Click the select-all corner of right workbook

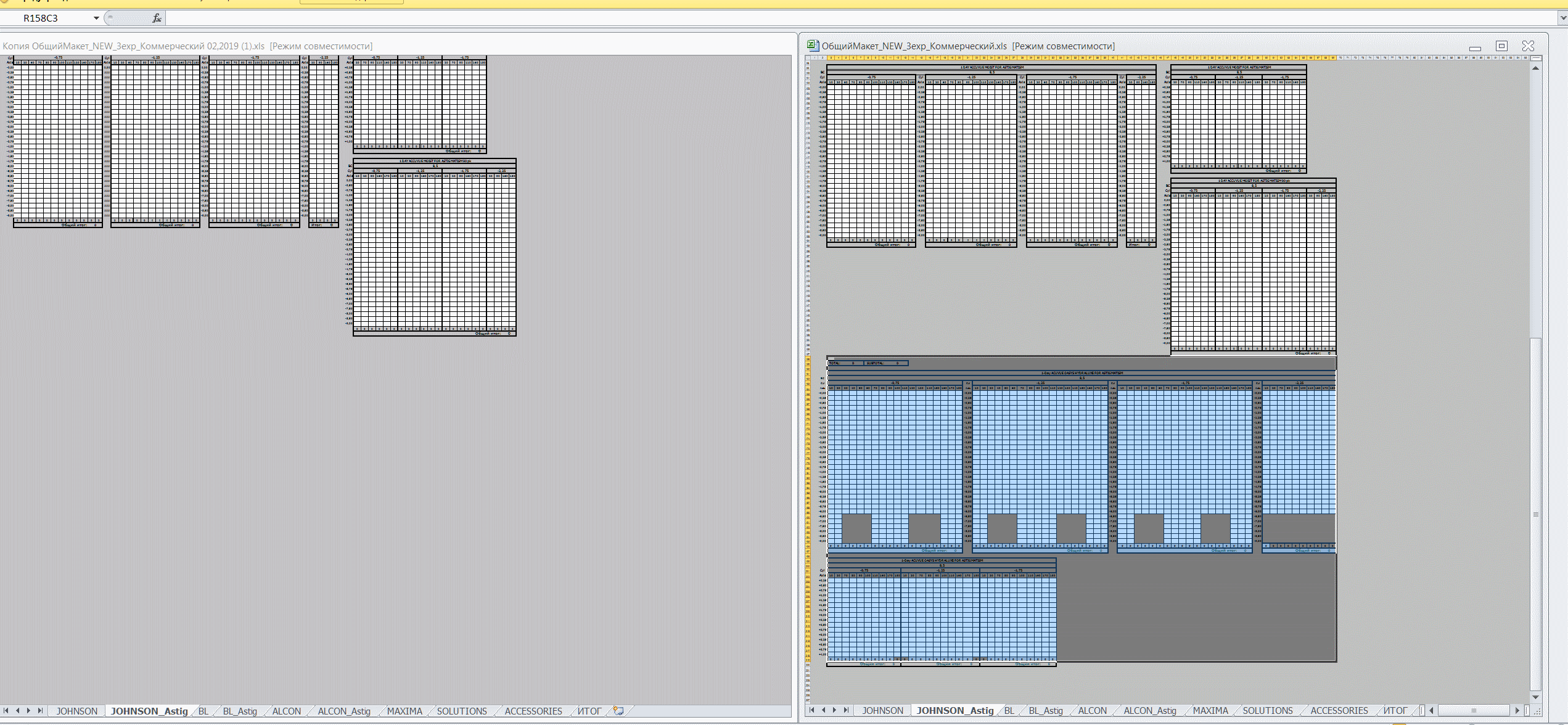click(808, 58)
